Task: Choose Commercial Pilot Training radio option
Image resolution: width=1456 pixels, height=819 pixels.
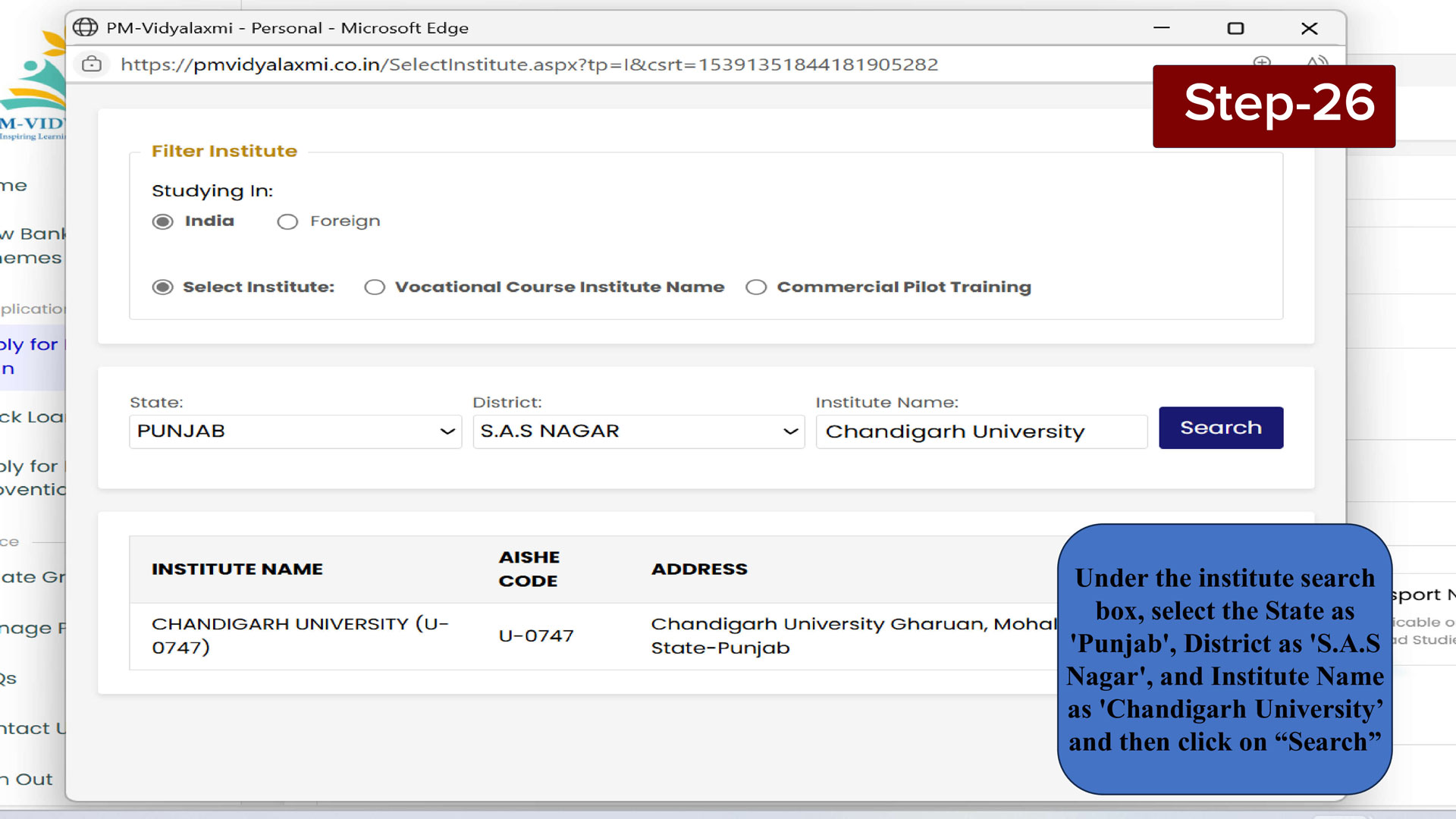Action: tap(756, 287)
